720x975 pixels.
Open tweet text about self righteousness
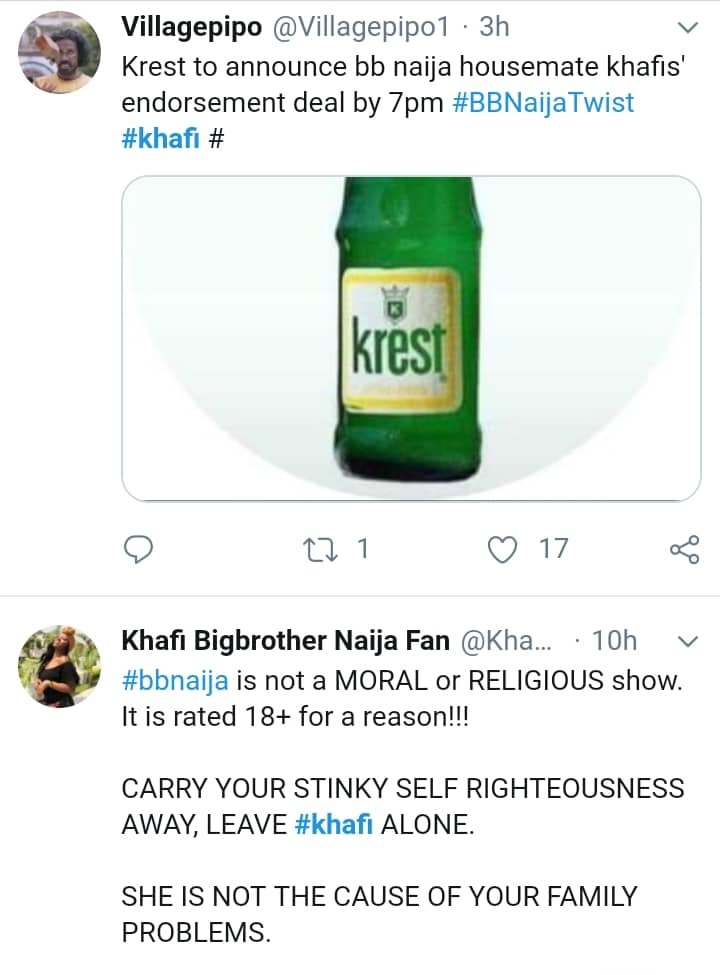(x=402, y=788)
